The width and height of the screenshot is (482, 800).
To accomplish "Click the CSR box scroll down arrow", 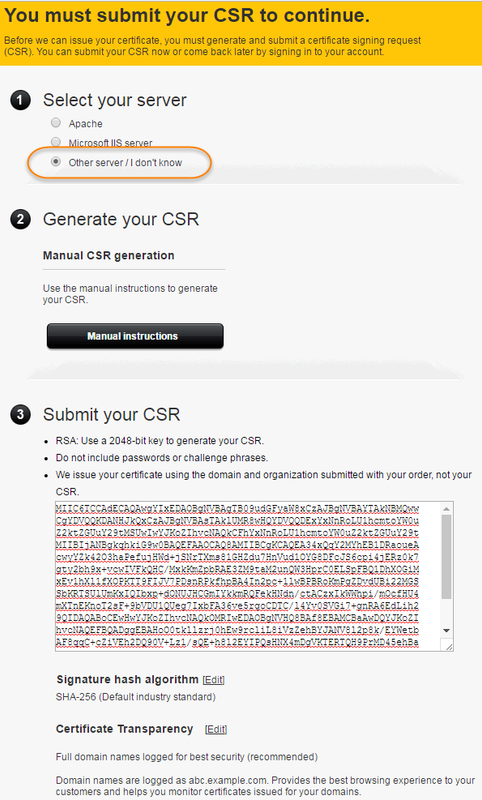I will pyautogui.click(x=447, y=631).
